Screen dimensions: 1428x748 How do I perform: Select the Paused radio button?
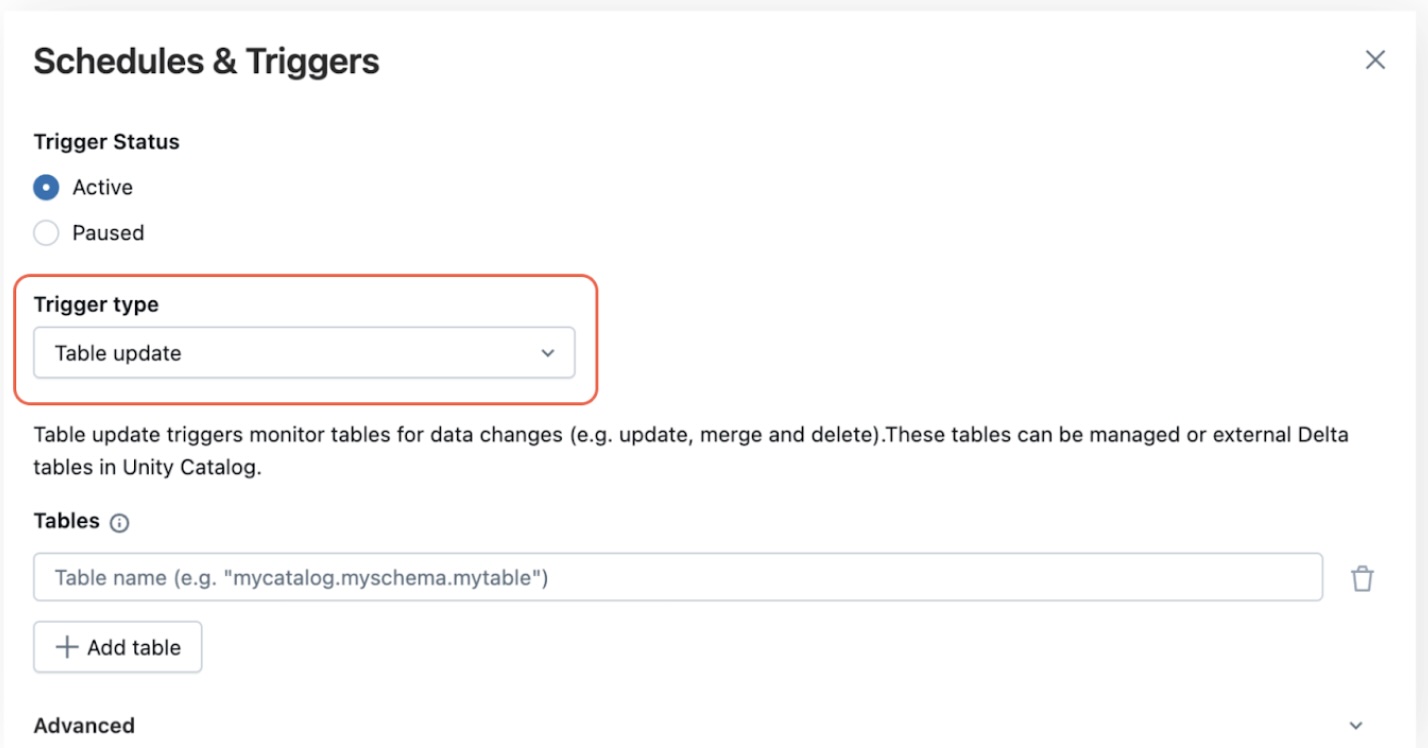pyautogui.click(x=46, y=233)
